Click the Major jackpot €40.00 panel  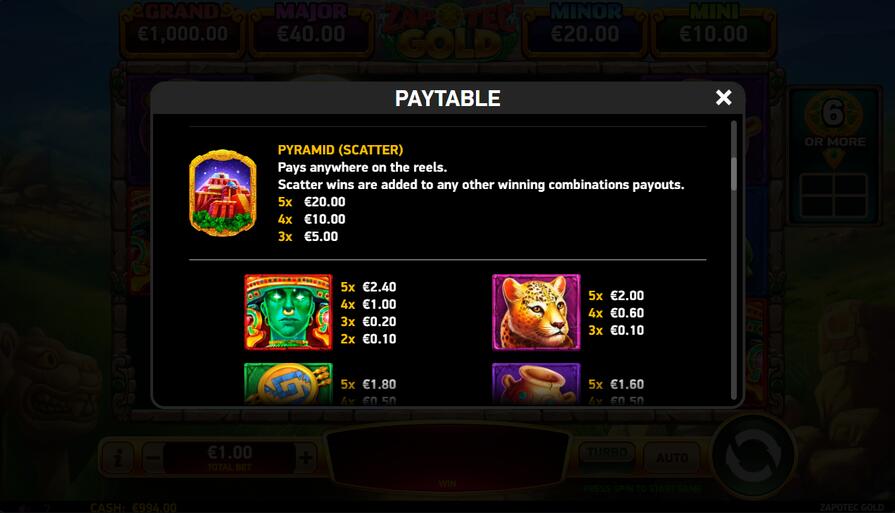(x=311, y=30)
